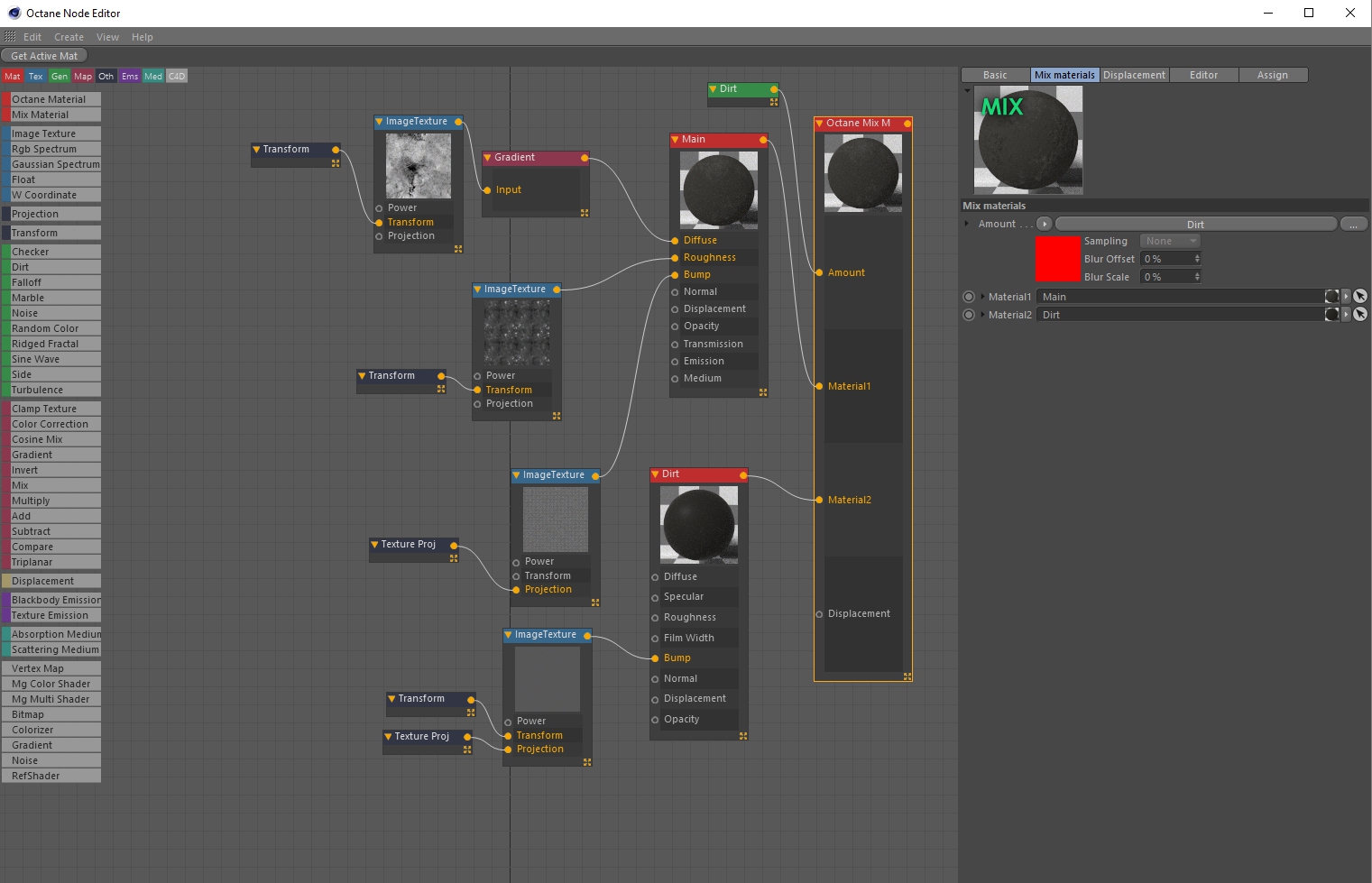The height and width of the screenshot is (883, 1372).
Task: Click Input port of Gradient node
Action: [487, 190]
